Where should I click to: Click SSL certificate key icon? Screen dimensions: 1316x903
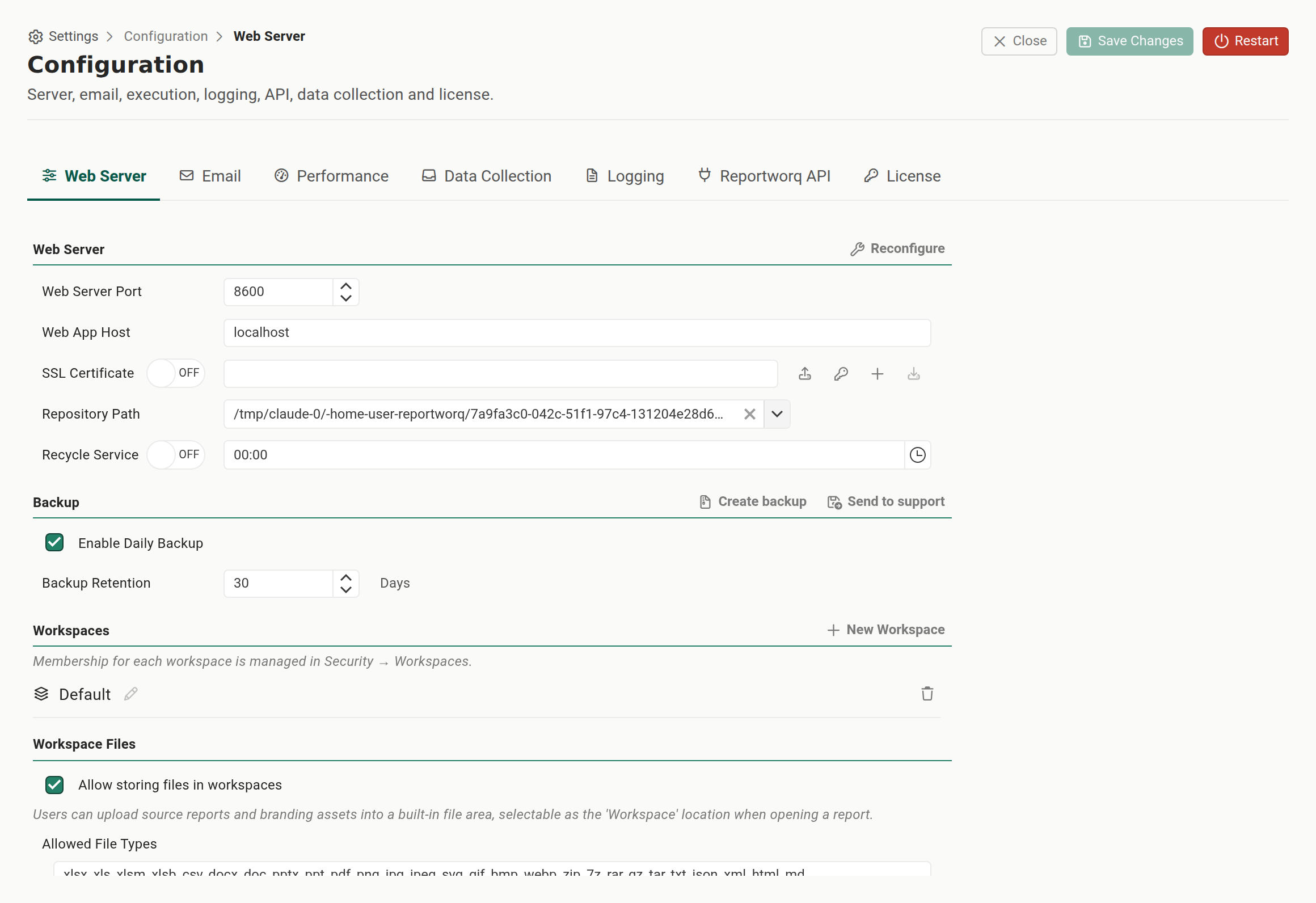pos(841,374)
